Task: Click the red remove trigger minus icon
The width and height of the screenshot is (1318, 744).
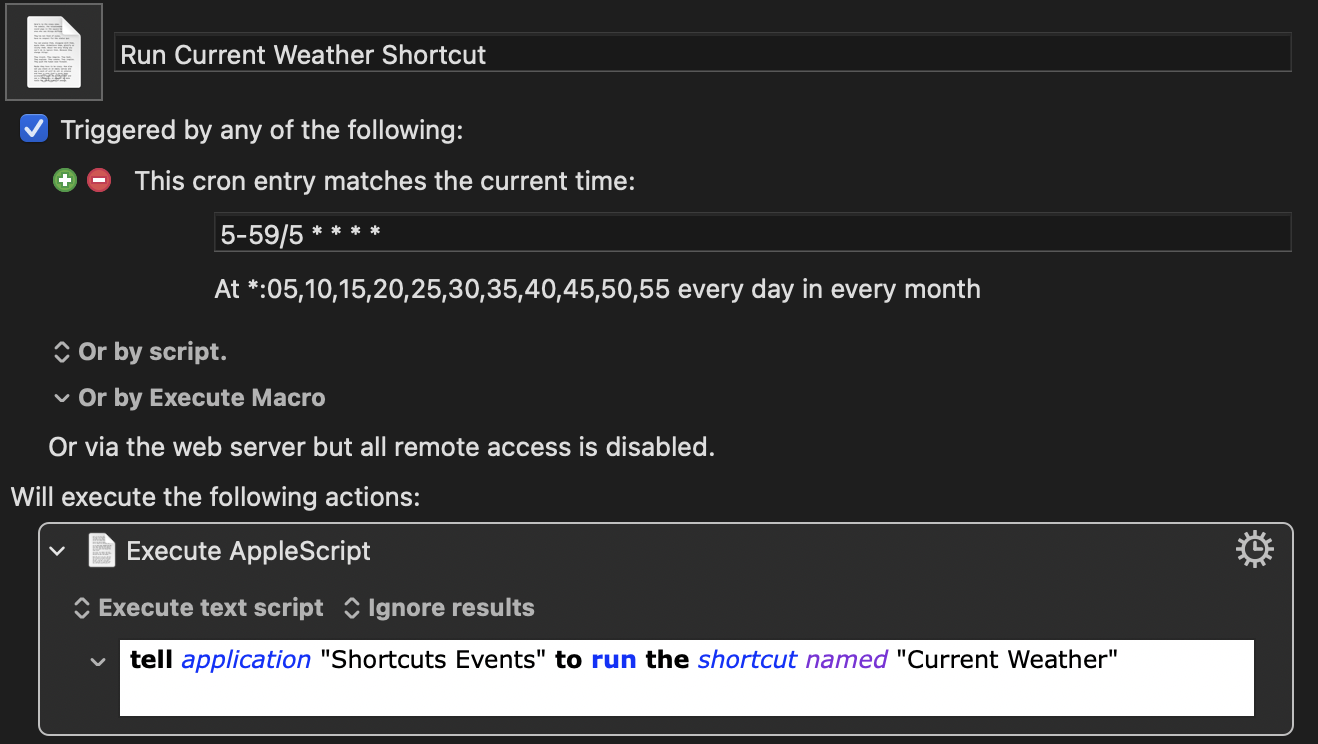Action: tap(98, 181)
